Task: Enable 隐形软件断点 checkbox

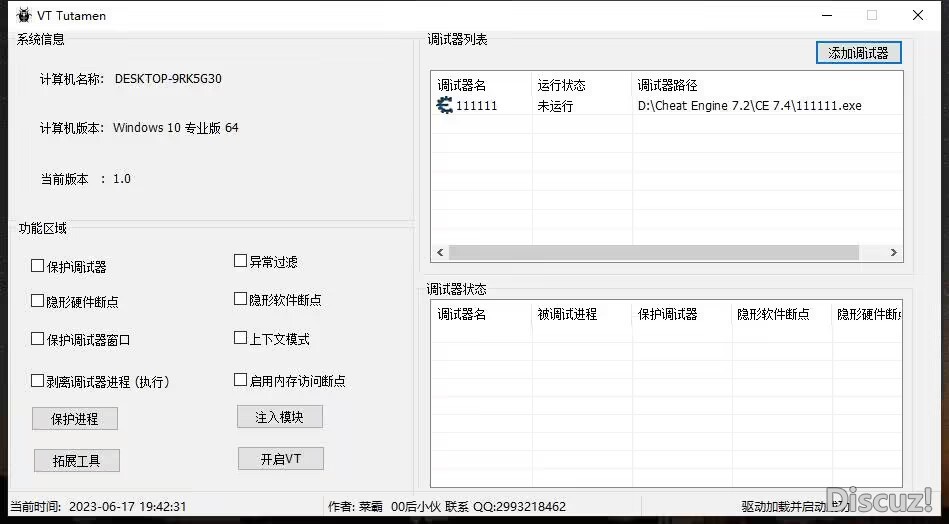Action: point(240,299)
